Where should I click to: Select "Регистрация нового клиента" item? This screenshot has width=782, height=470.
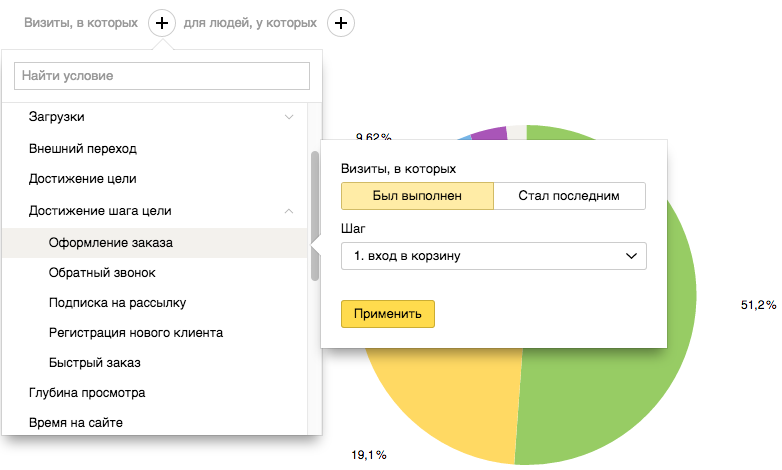pyautogui.click(x=135, y=332)
